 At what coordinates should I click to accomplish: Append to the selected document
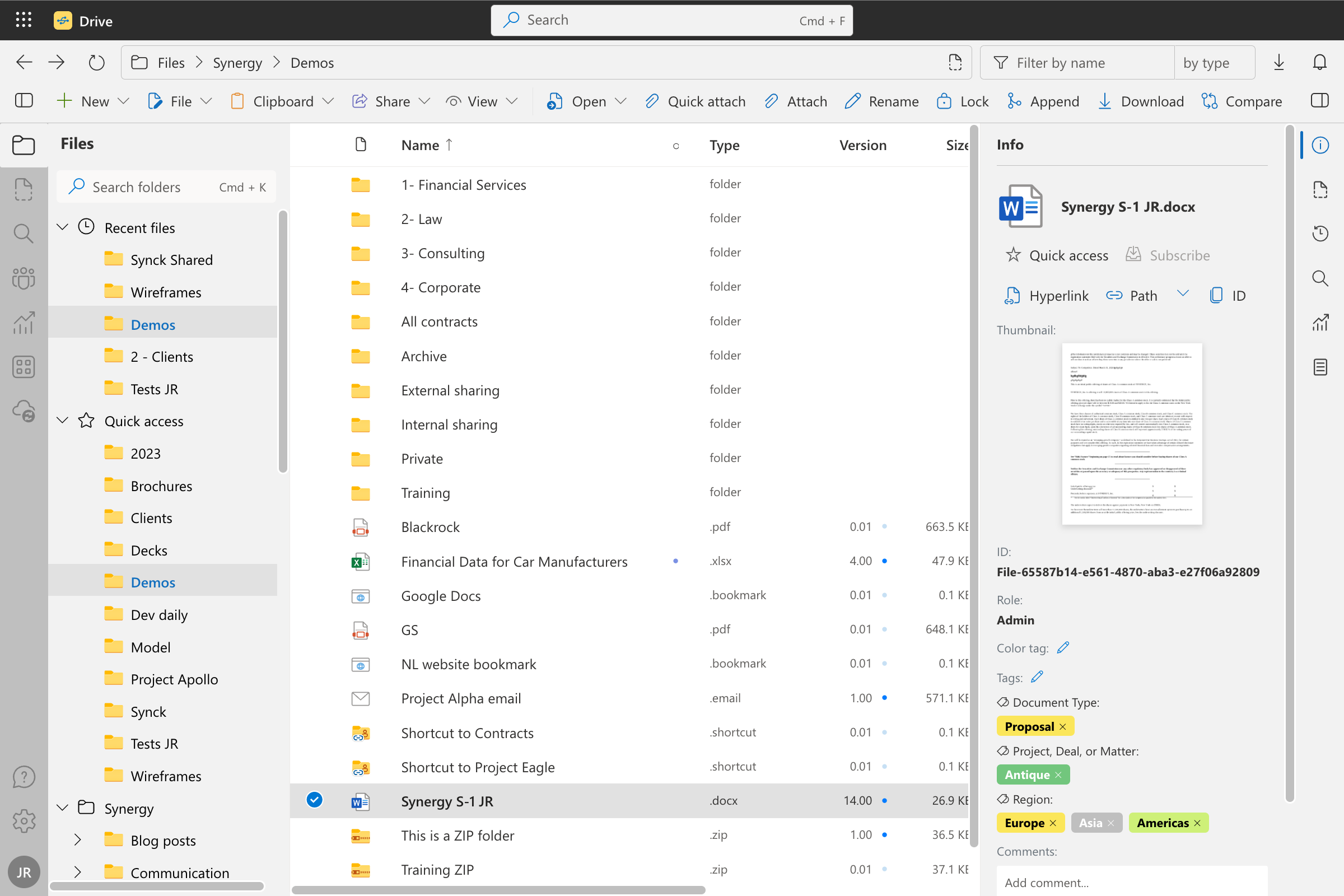tap(1043, 101)
